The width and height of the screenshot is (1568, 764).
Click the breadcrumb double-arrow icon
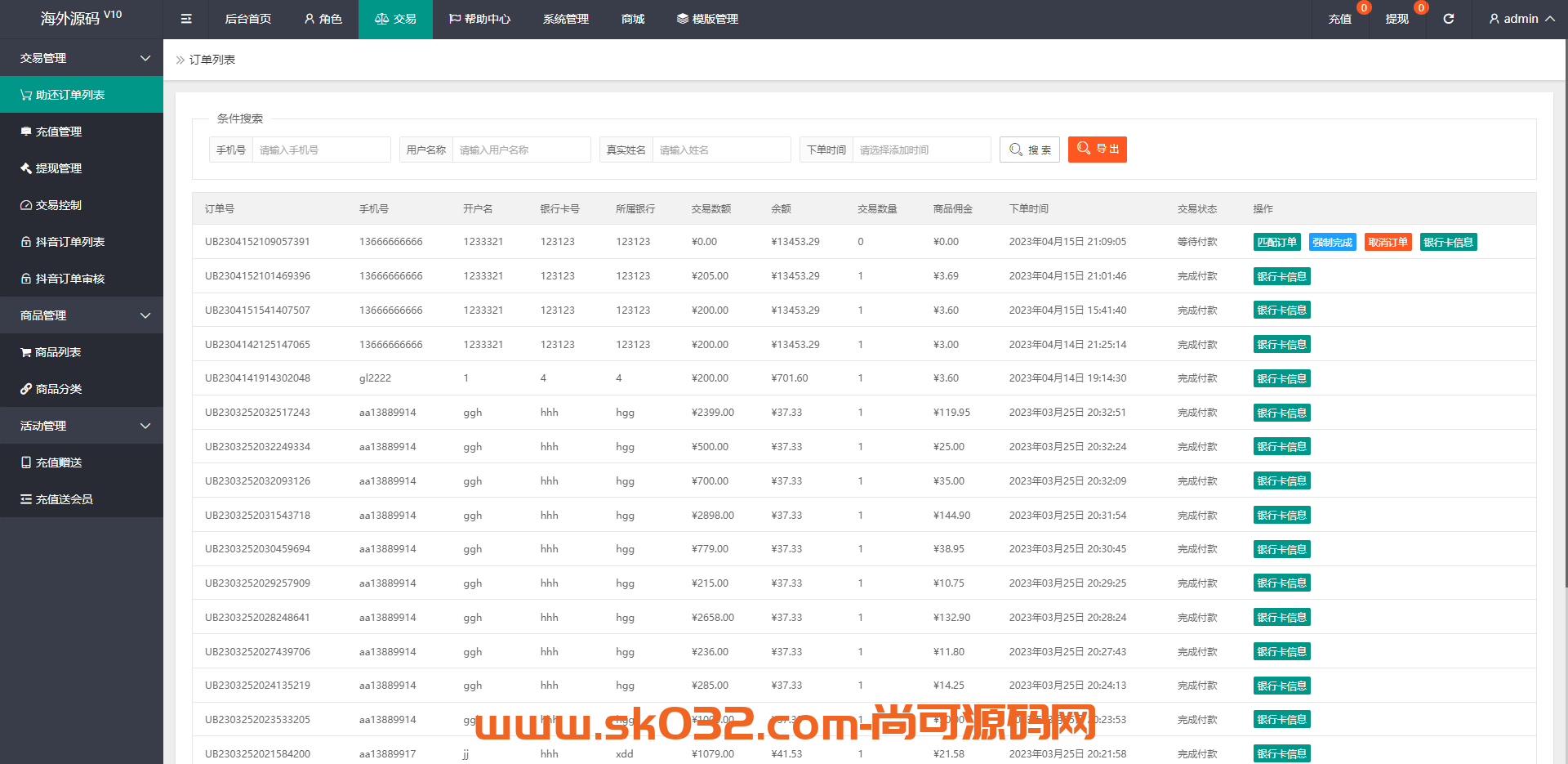coord(180,60)
